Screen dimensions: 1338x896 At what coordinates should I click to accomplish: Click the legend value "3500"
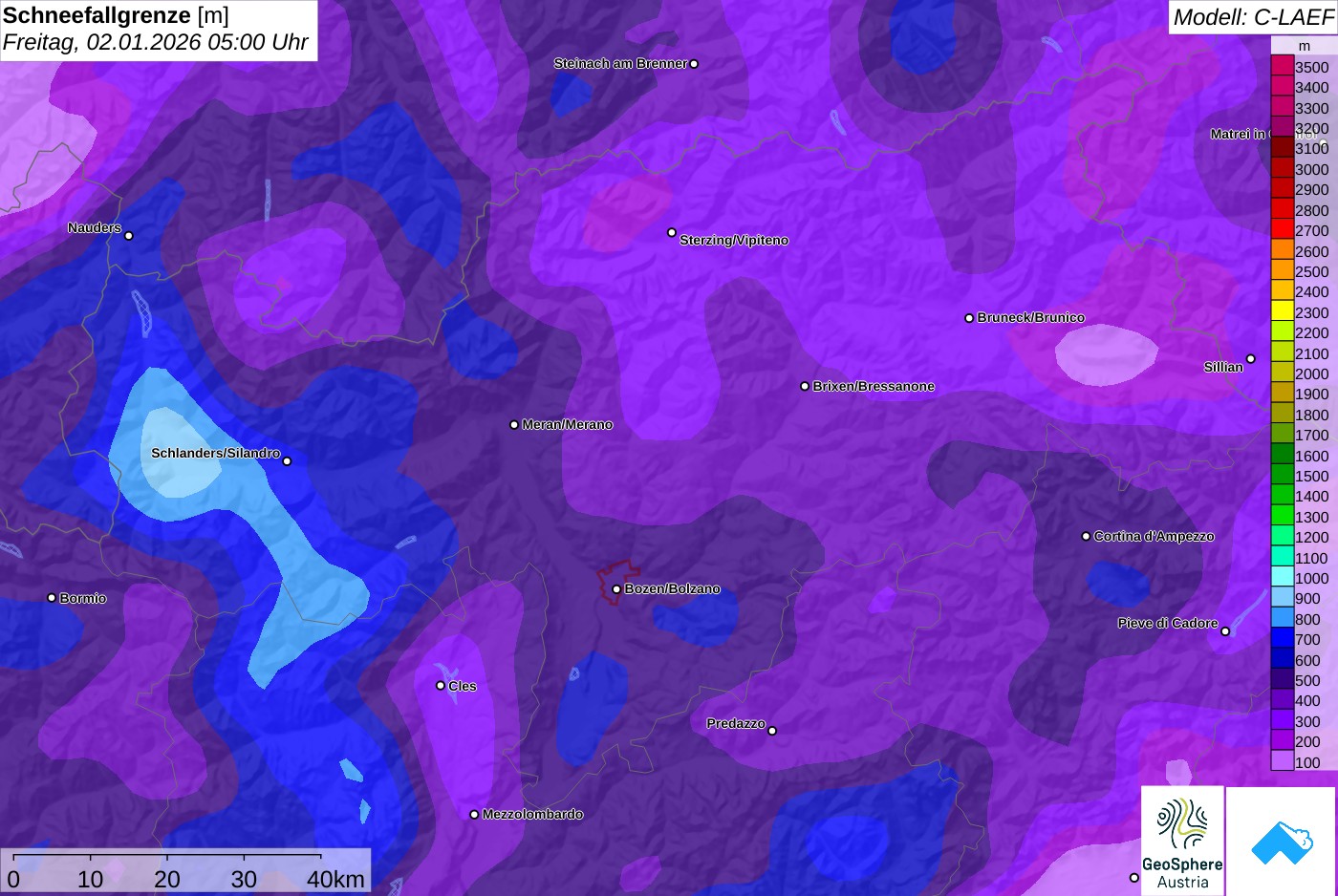[1311, 67]
